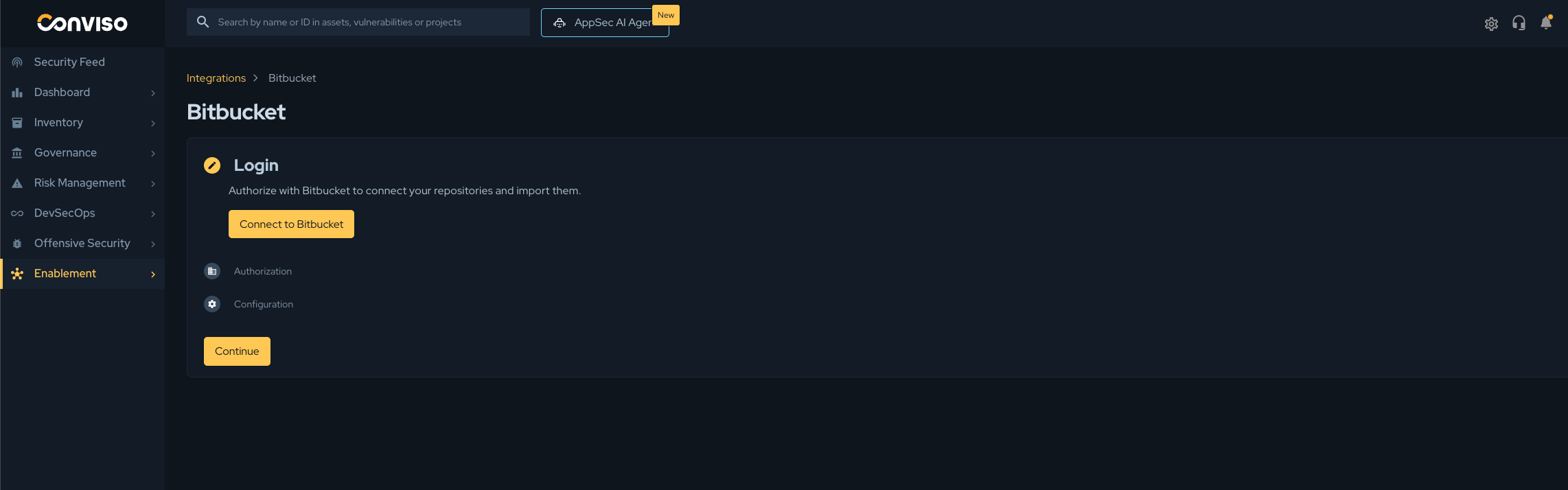The image size is (1568, 490).
Task: Select Risk Management in the sidebar
Action: tap(82, 183)
